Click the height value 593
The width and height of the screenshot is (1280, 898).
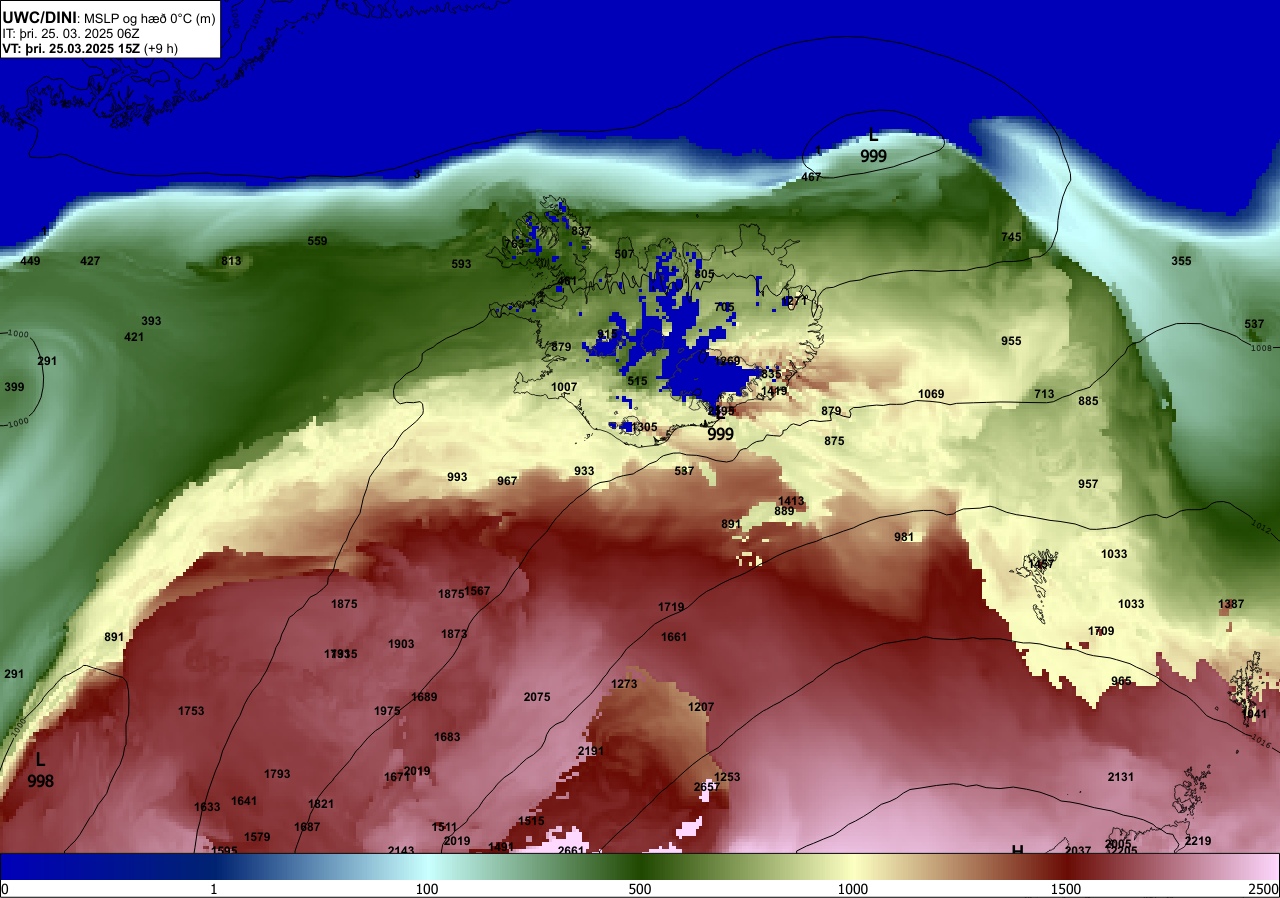pyautogui.click(x=461, y=264)
